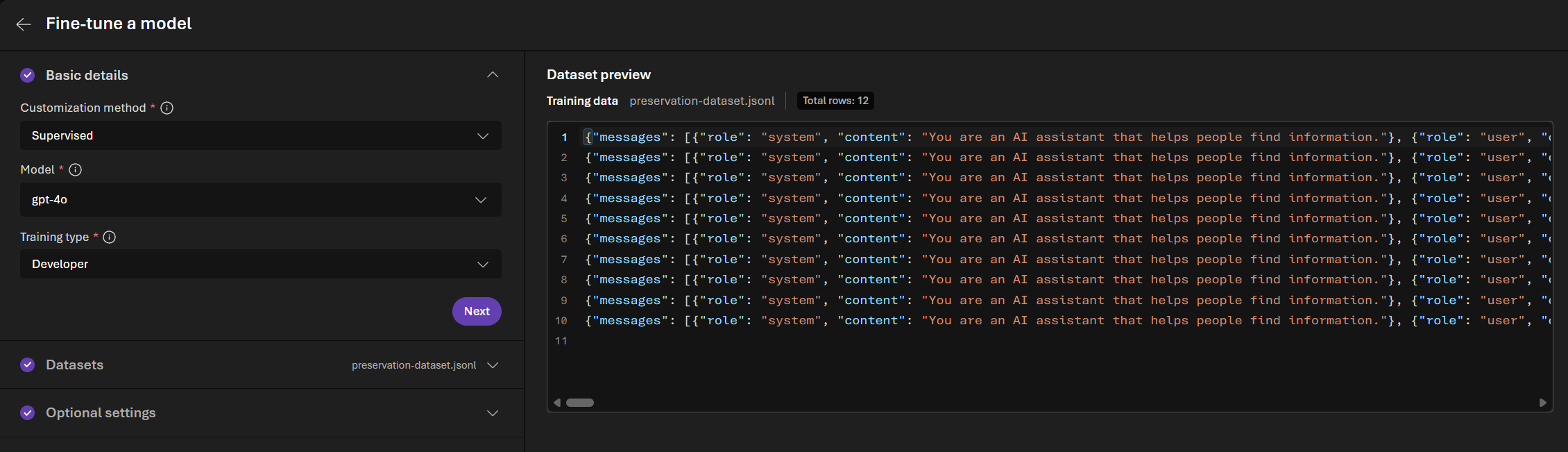The width and height of the screenshot is (1568, 452).
Task: Expand the Datasets section chevron
Action: tap(493, 365)
